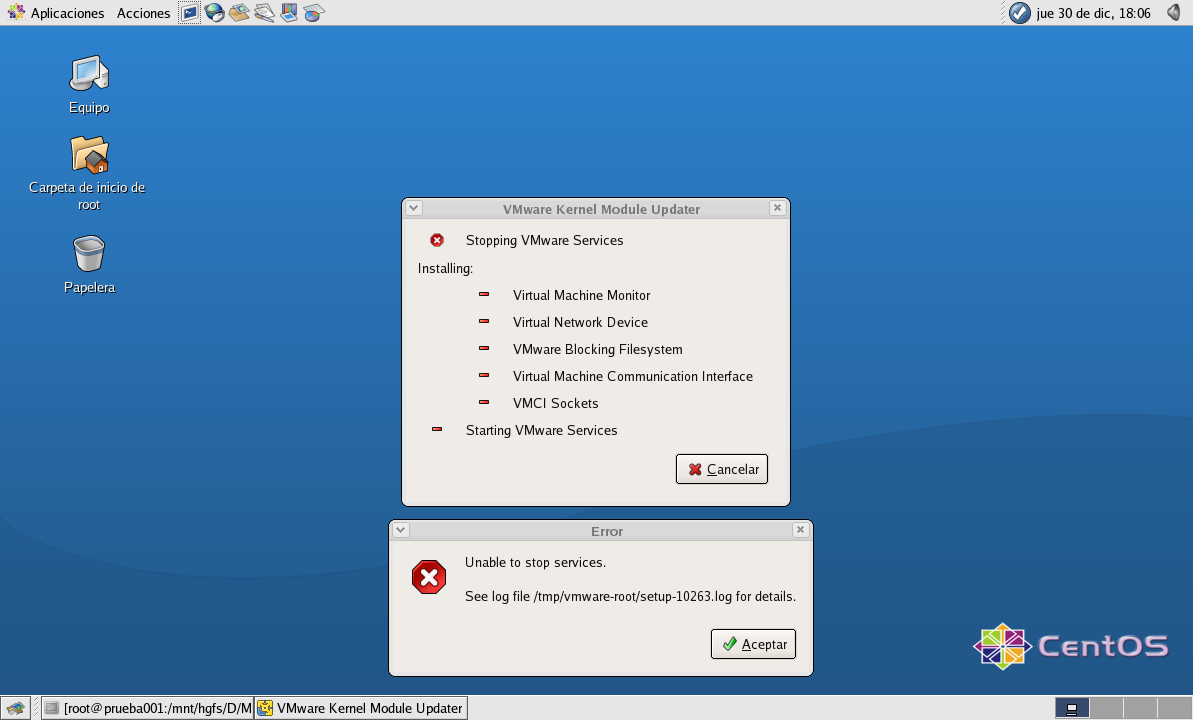1193x720 pixels.
Task: Select the Papelera trash icon
Action: (x=89, y=263)
